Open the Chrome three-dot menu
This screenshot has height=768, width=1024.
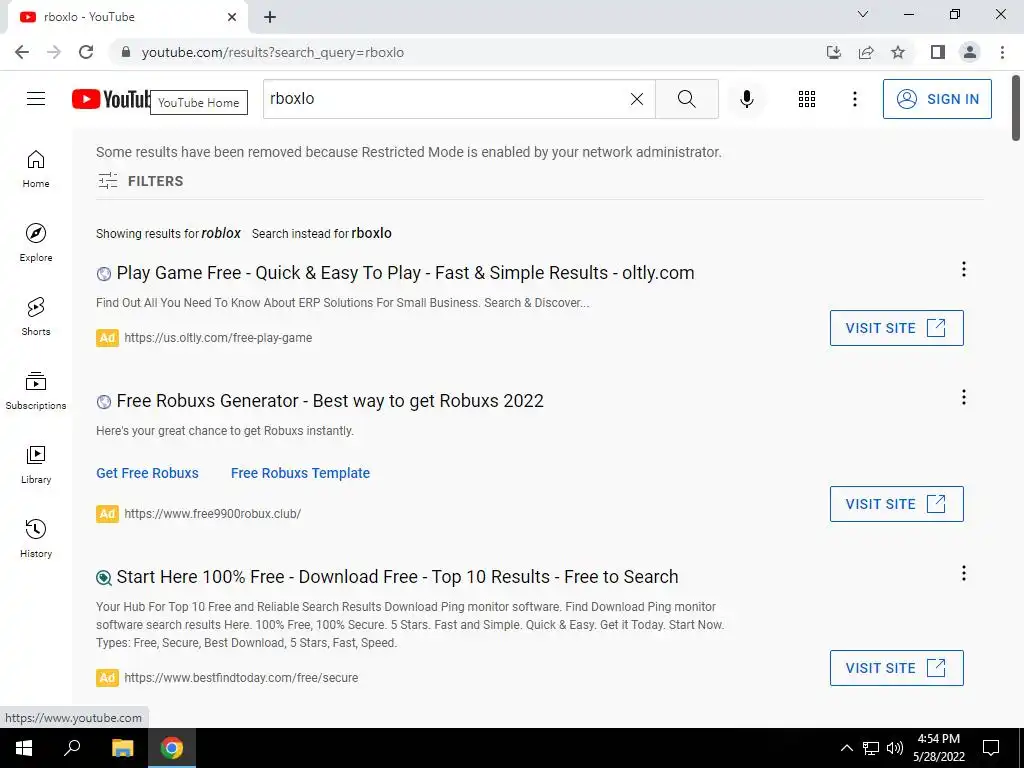point(1002,52)
